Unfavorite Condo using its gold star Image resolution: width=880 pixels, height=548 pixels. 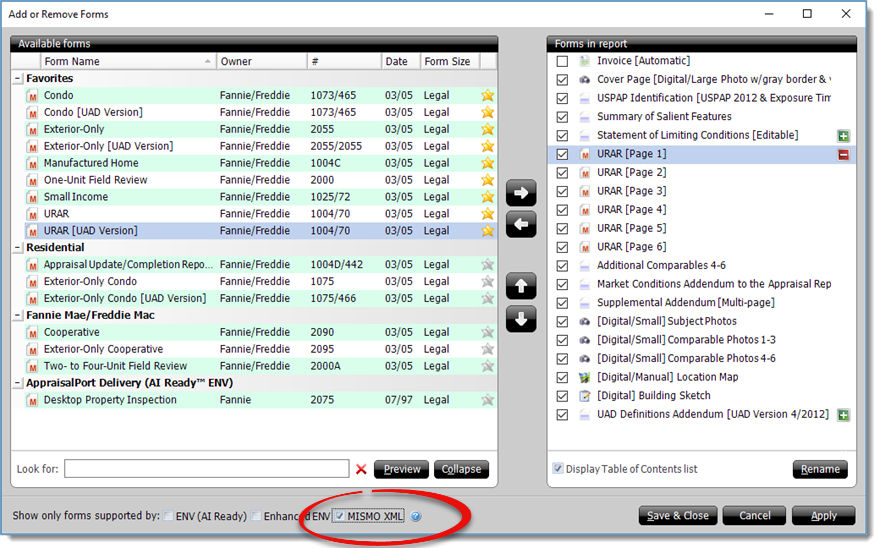pyautogui.click(x=488, y=95)
